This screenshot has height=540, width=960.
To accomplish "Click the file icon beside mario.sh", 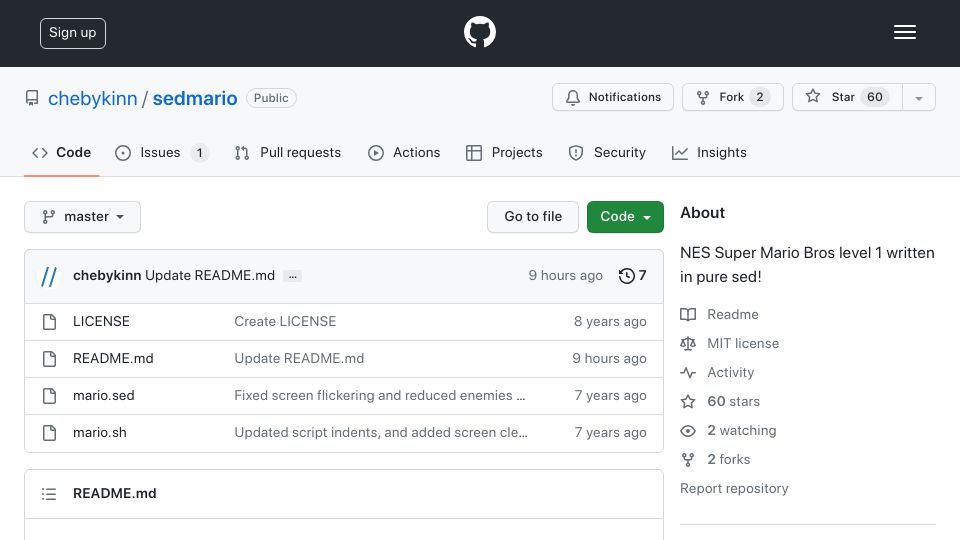I will pyautogui.click(x=50, y=433).
